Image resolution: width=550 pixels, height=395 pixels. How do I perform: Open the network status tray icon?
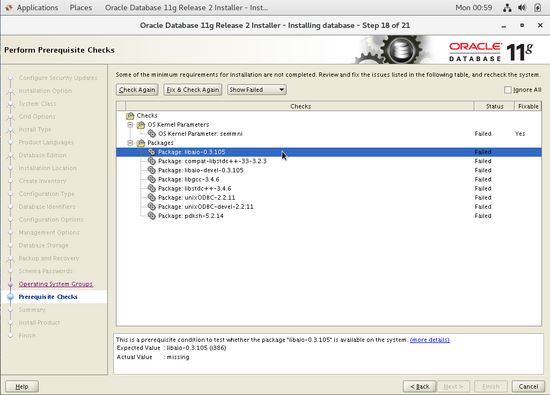point(507,8)
